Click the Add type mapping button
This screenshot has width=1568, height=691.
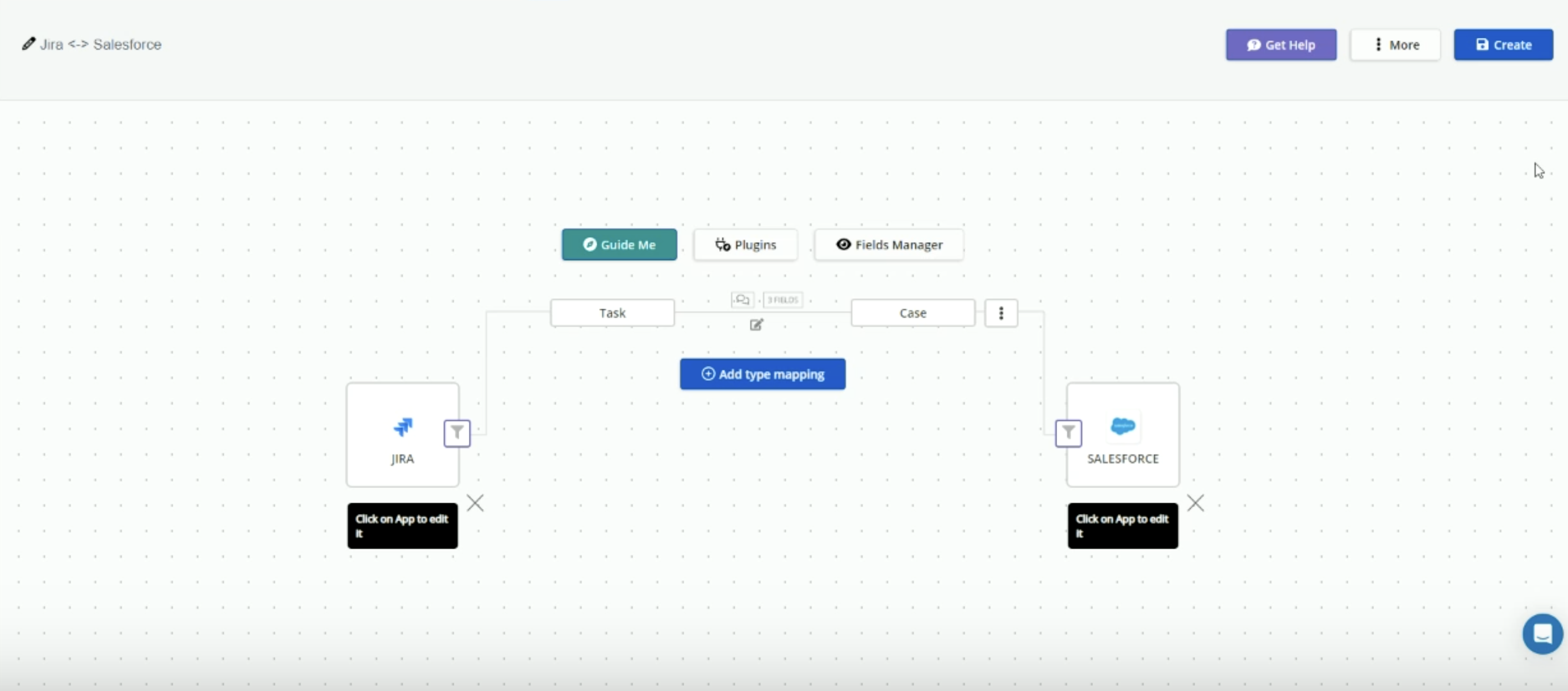point(762,374)
